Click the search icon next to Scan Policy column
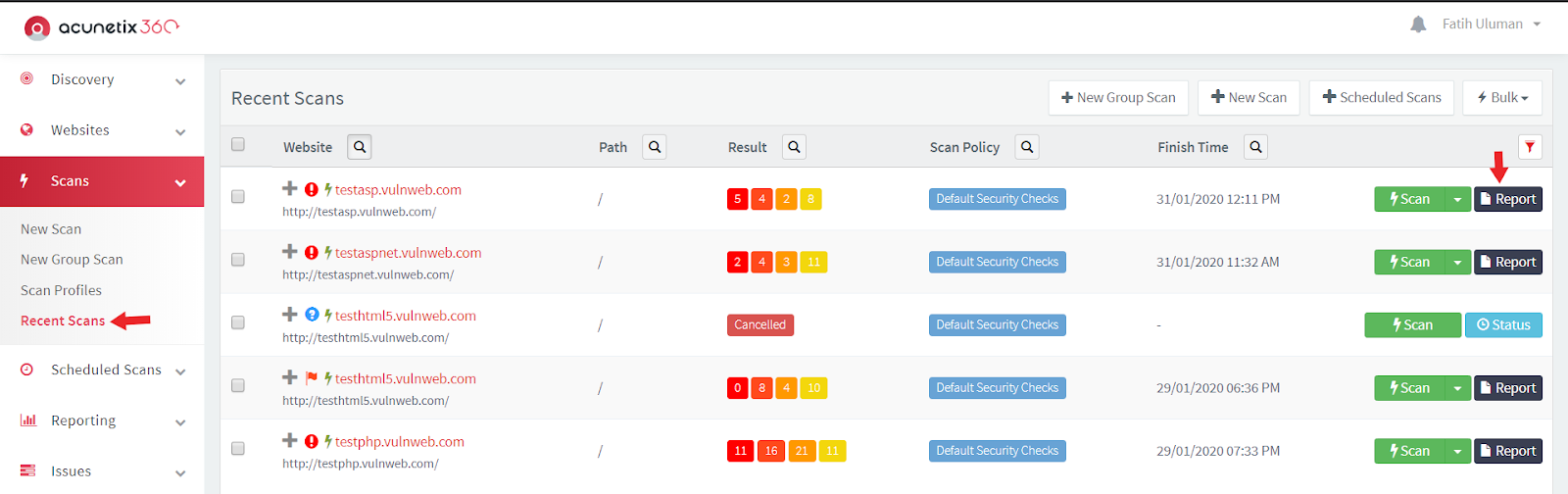The image size is (1568, 494). (1027, 147)
